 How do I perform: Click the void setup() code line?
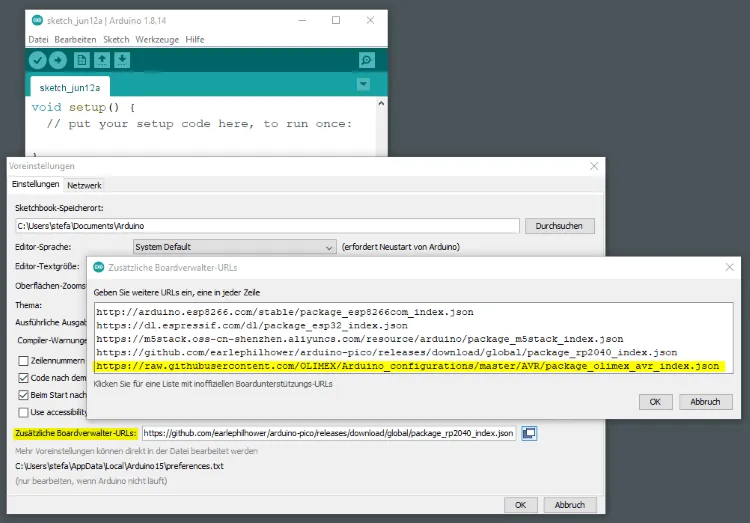pyautogui.click(x=84, y=107)
